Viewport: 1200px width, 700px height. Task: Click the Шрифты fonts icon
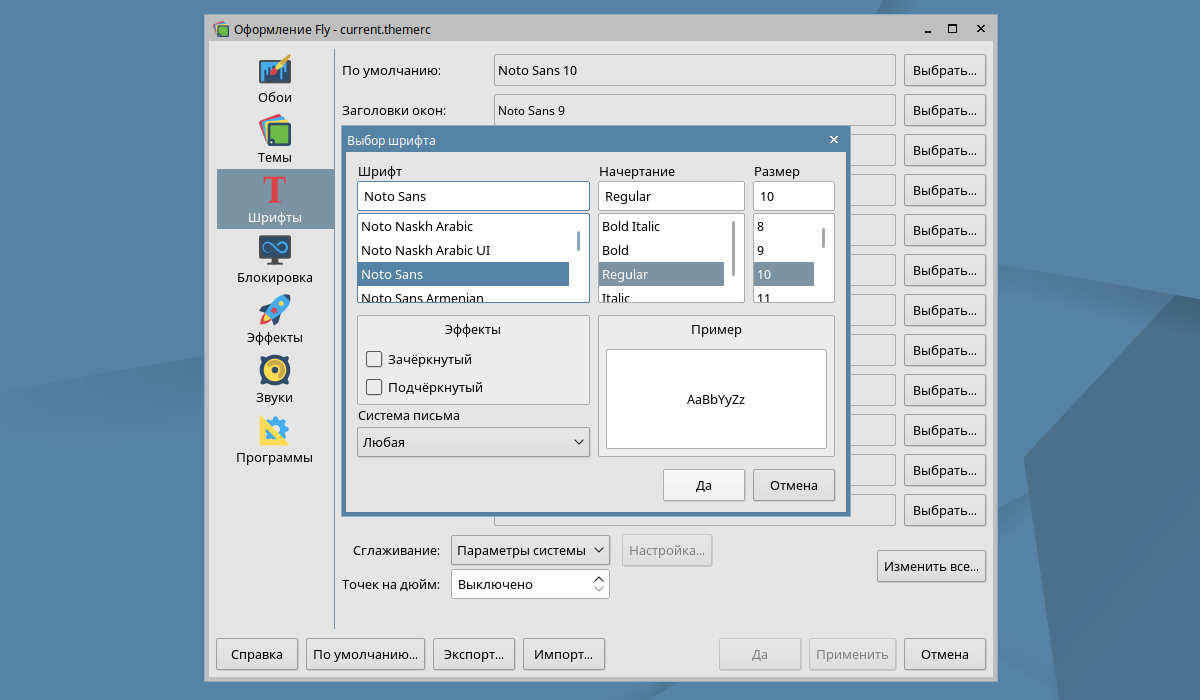275,191
